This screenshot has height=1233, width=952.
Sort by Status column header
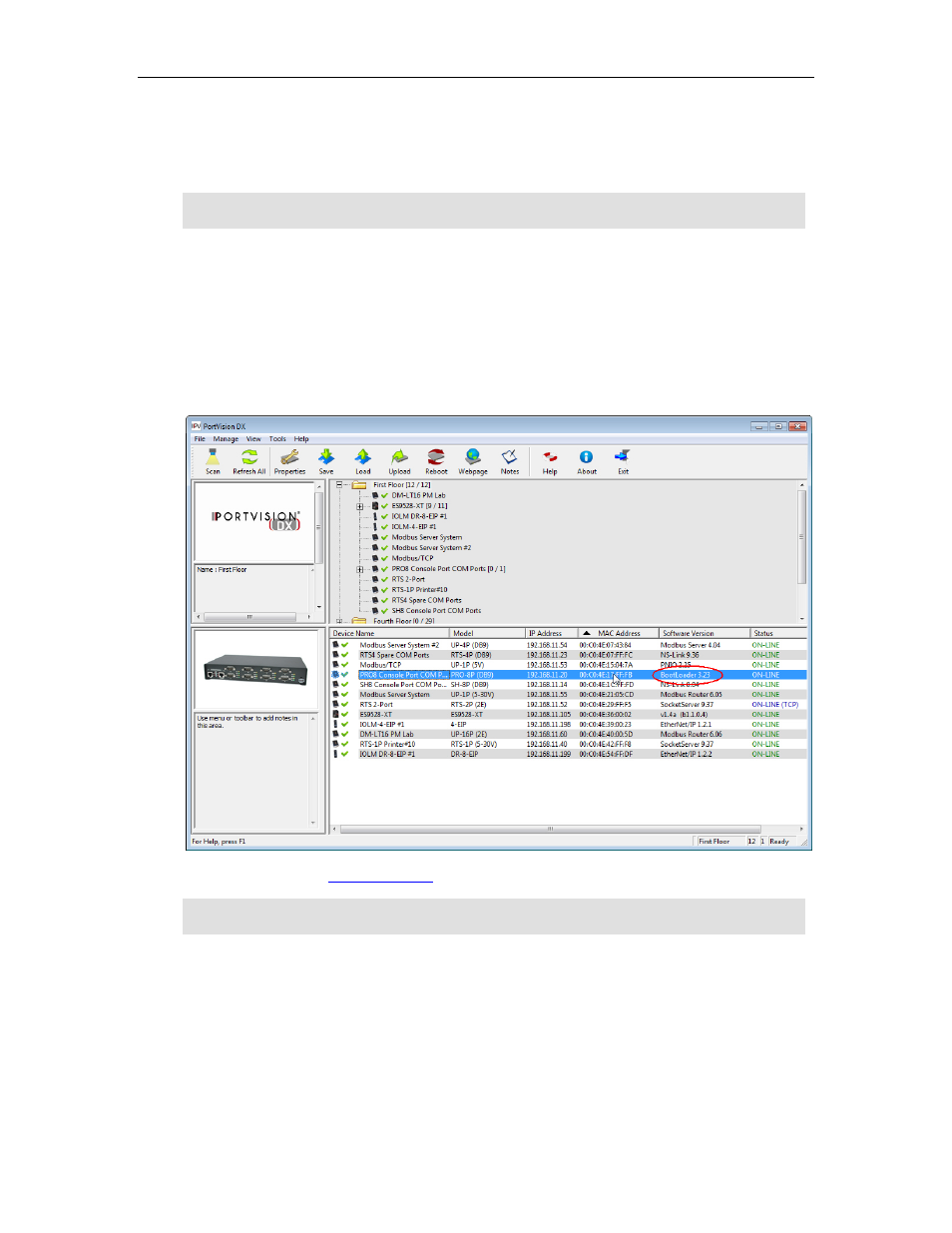coord(778,633)
